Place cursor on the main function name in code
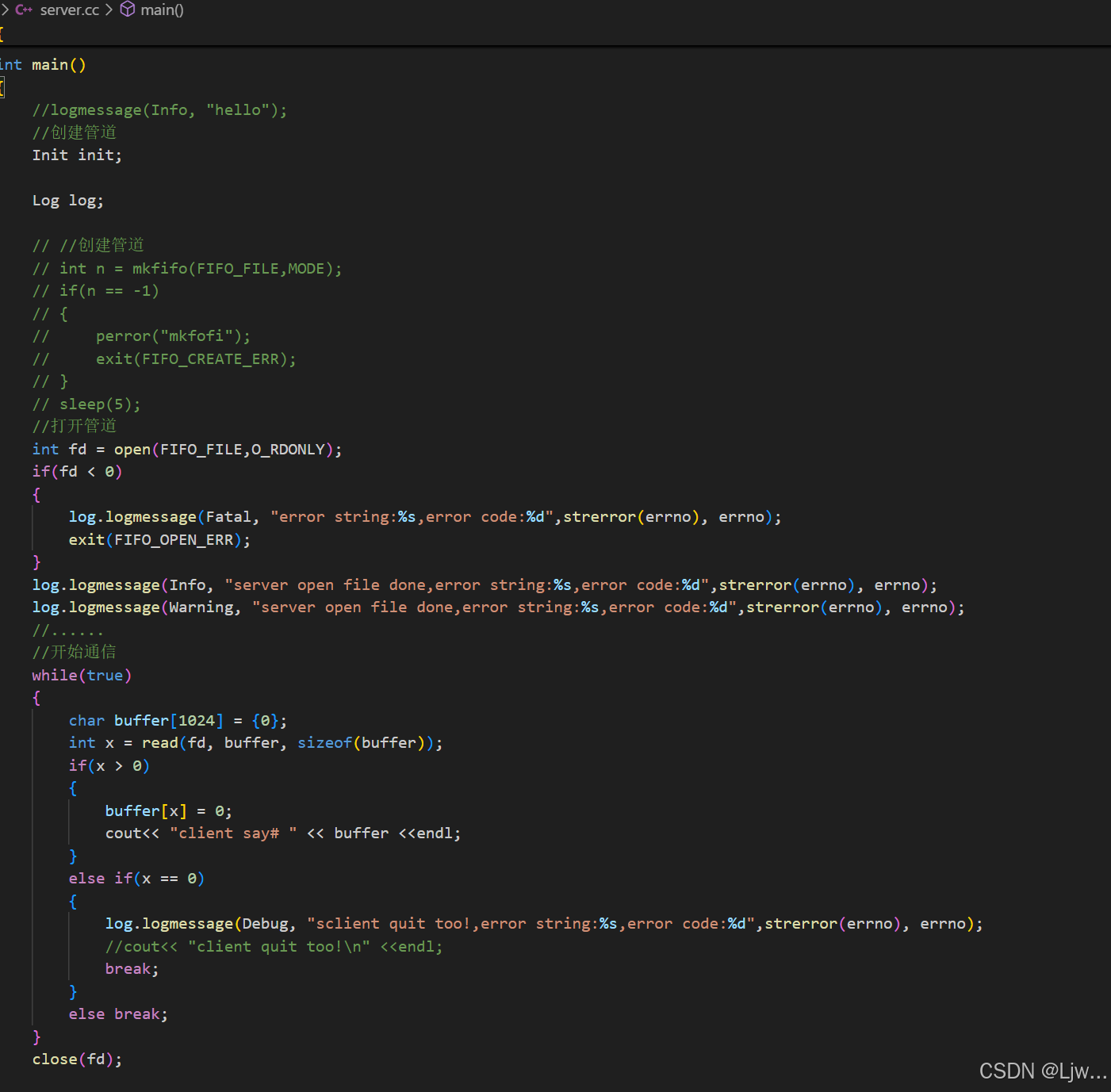This screenshot has height=1092, width=1111. tap(50, 65)
